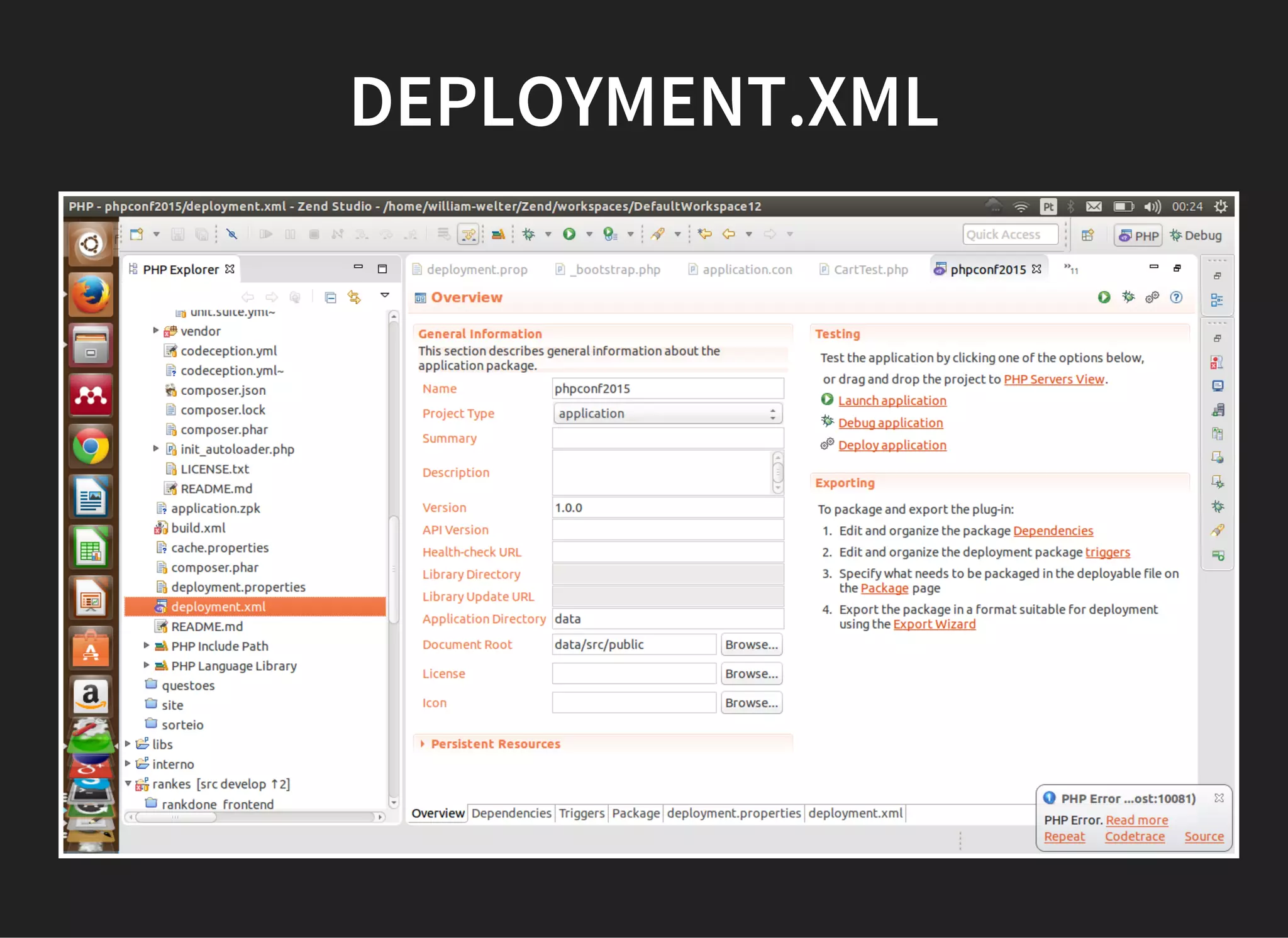The height and width of the screenshot is (938, 1288).
Task: Close the PHP Error notification popup
Action: coord(1219,798)
